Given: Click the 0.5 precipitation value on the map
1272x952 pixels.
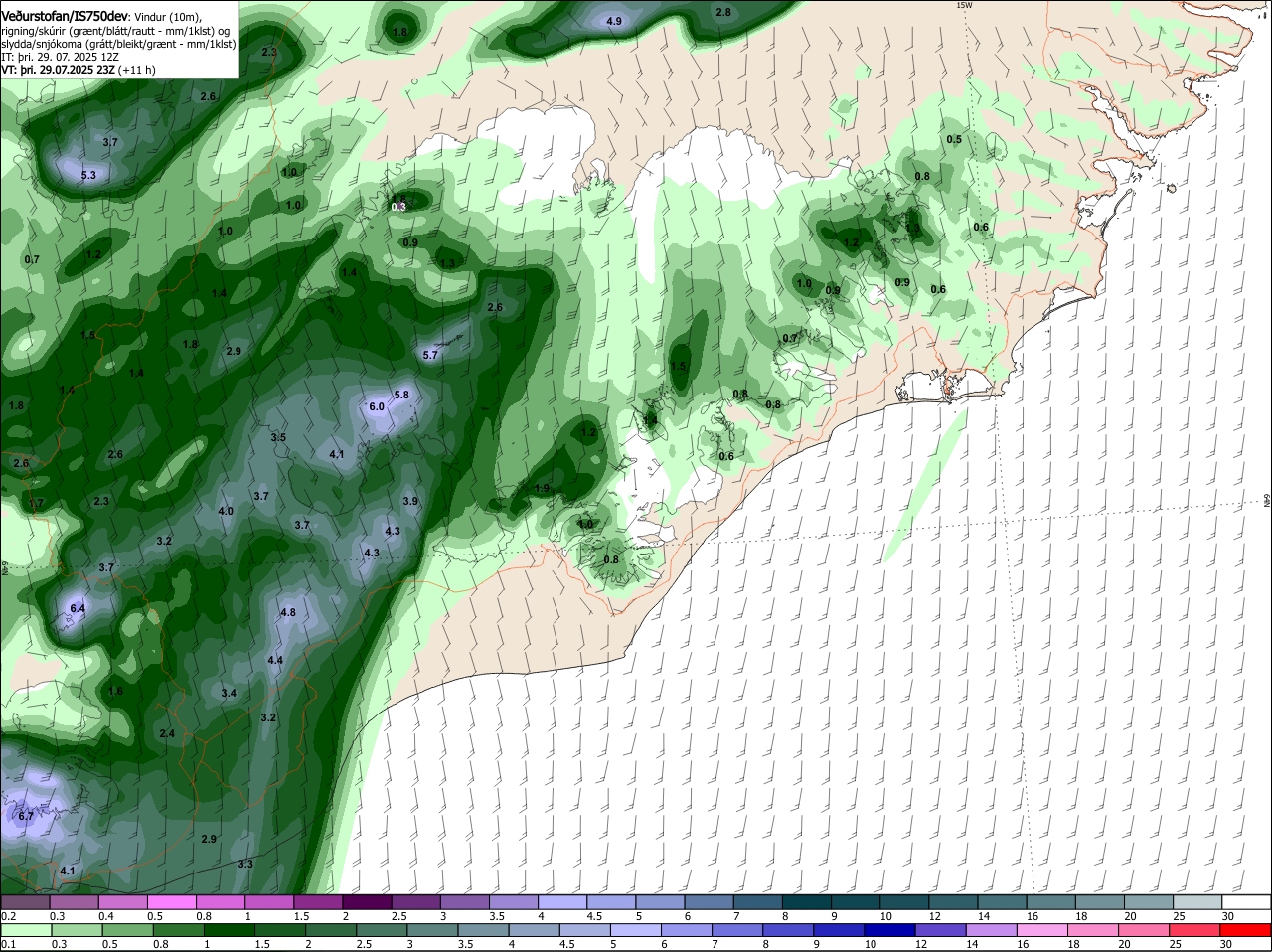Looking at the screenshot, I should pyautogui.click(x=954, y=139).
